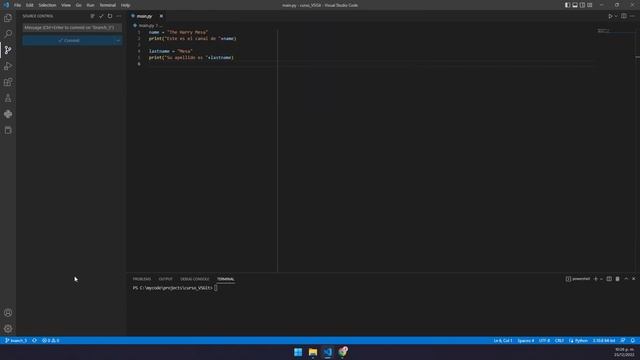Screen dimensions: 640x360
Task: Open the new terminal launch profile dropdown
Action: [601, 279]
